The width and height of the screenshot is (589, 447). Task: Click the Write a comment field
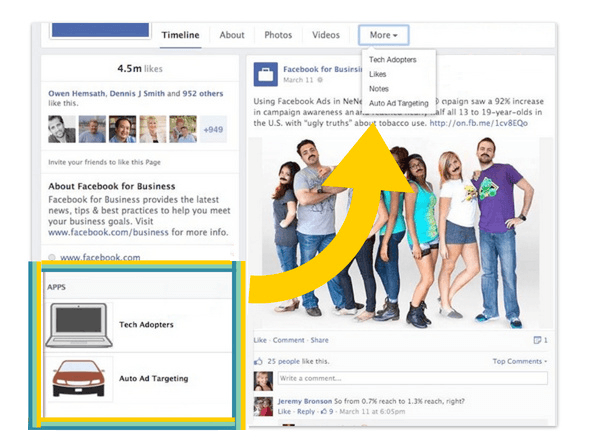(412, 378)
